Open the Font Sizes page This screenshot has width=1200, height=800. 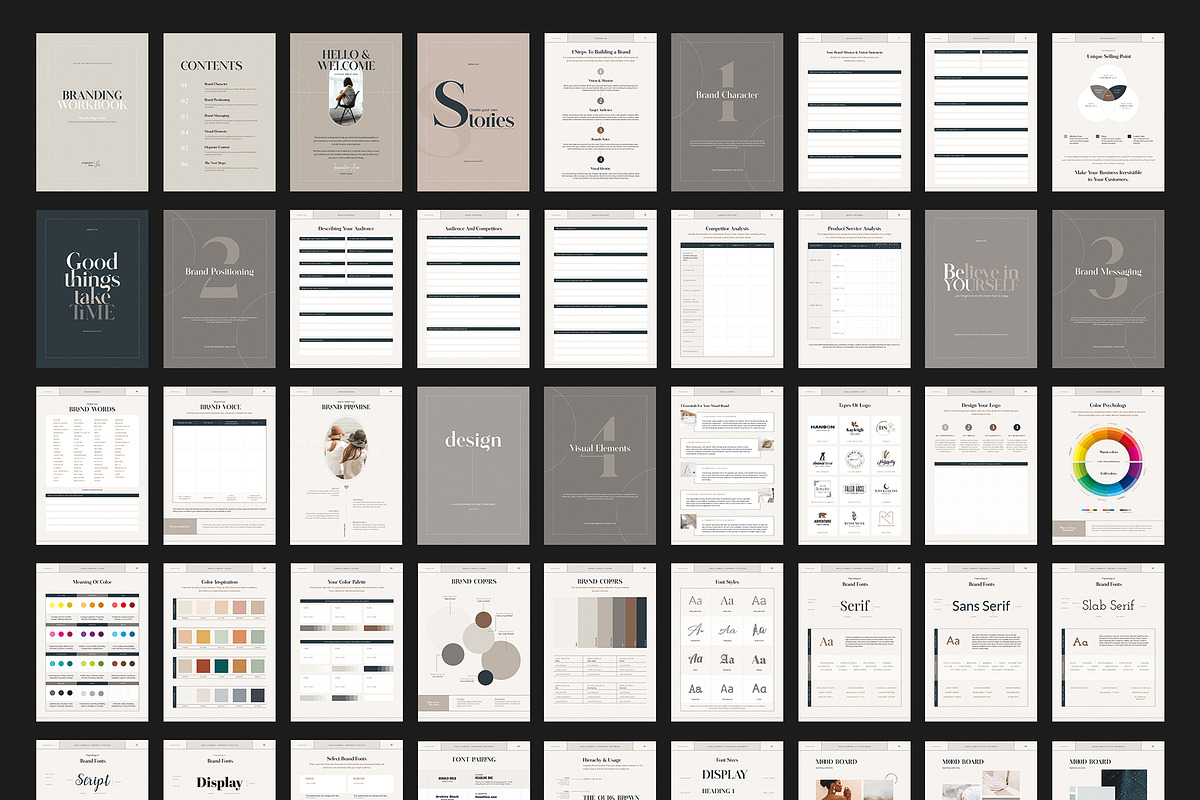727,770
